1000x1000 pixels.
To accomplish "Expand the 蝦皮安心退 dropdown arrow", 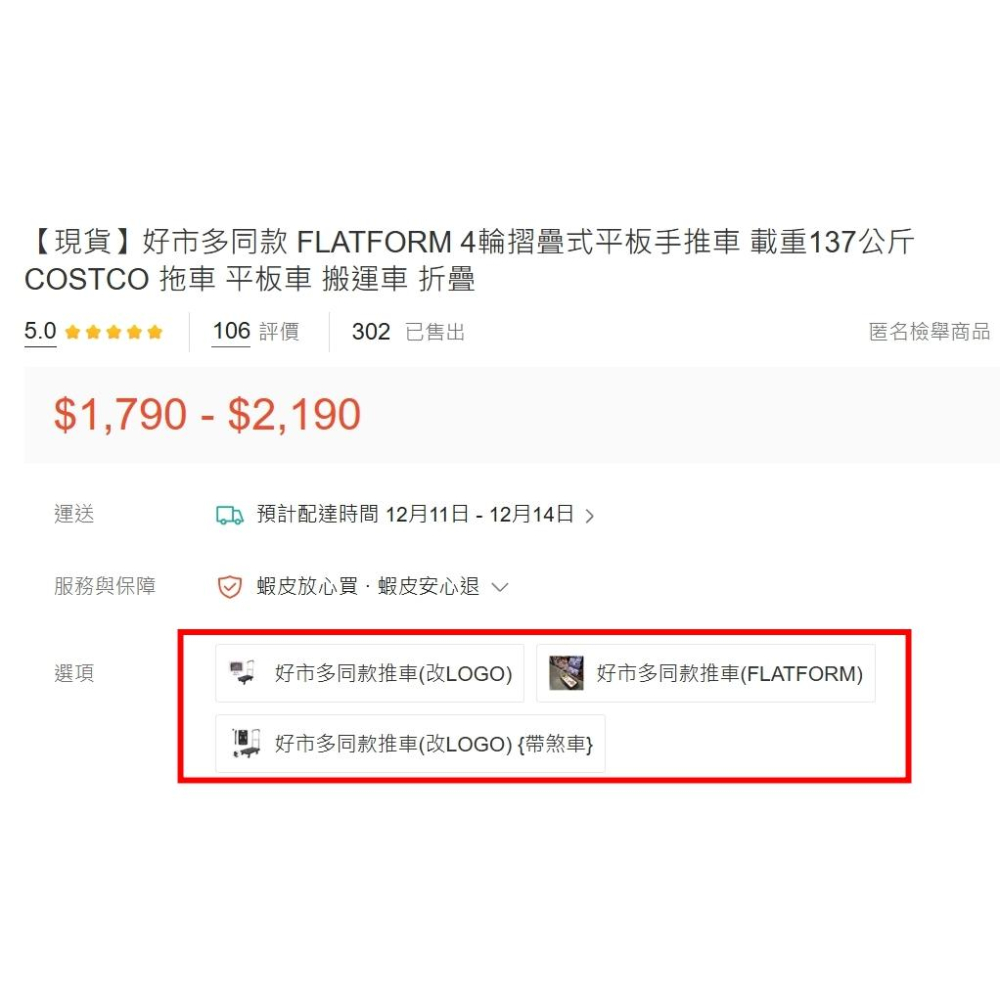I will (500, 587).
